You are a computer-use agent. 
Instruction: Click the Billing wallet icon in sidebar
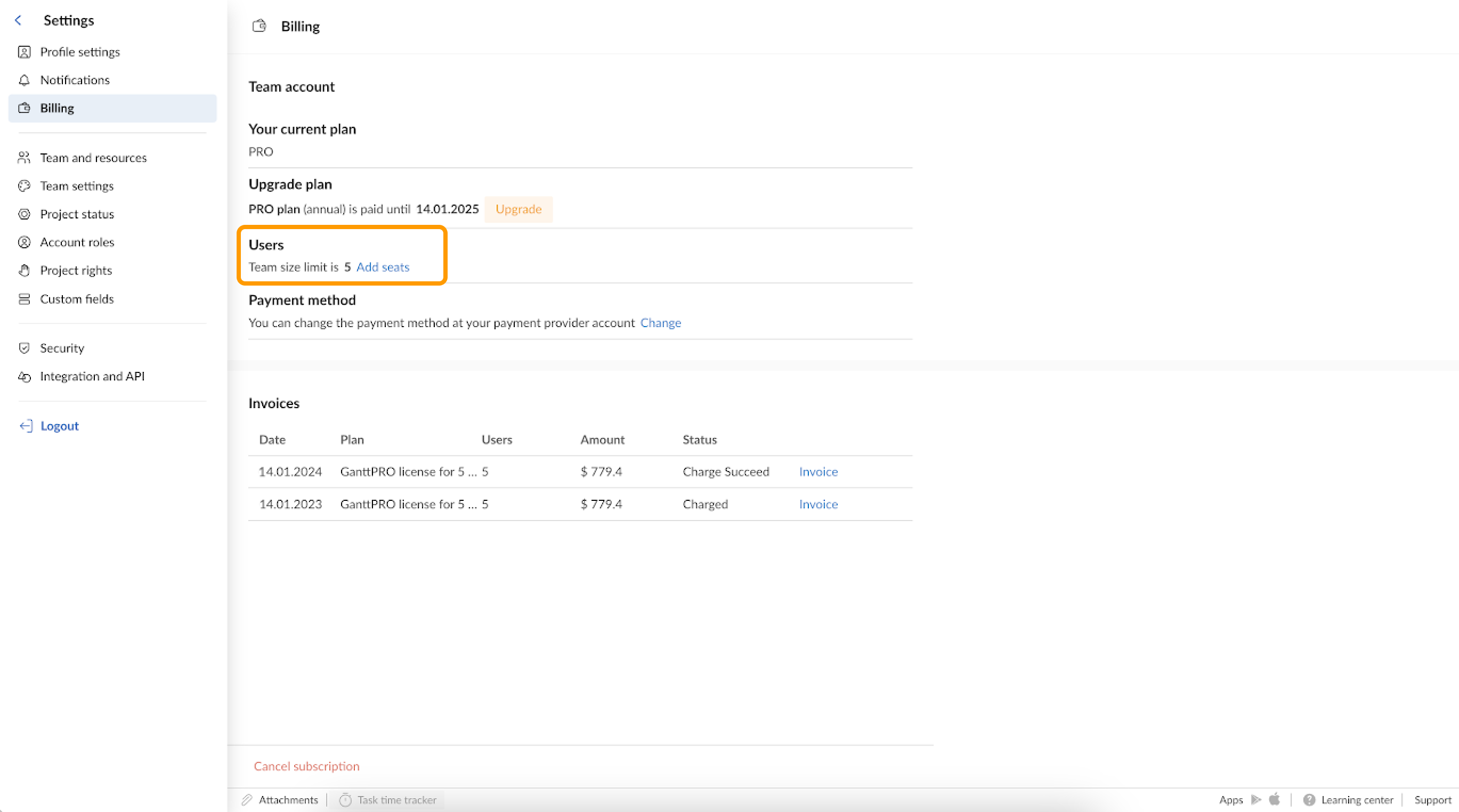pyautogui.click(x=25, y=108)
